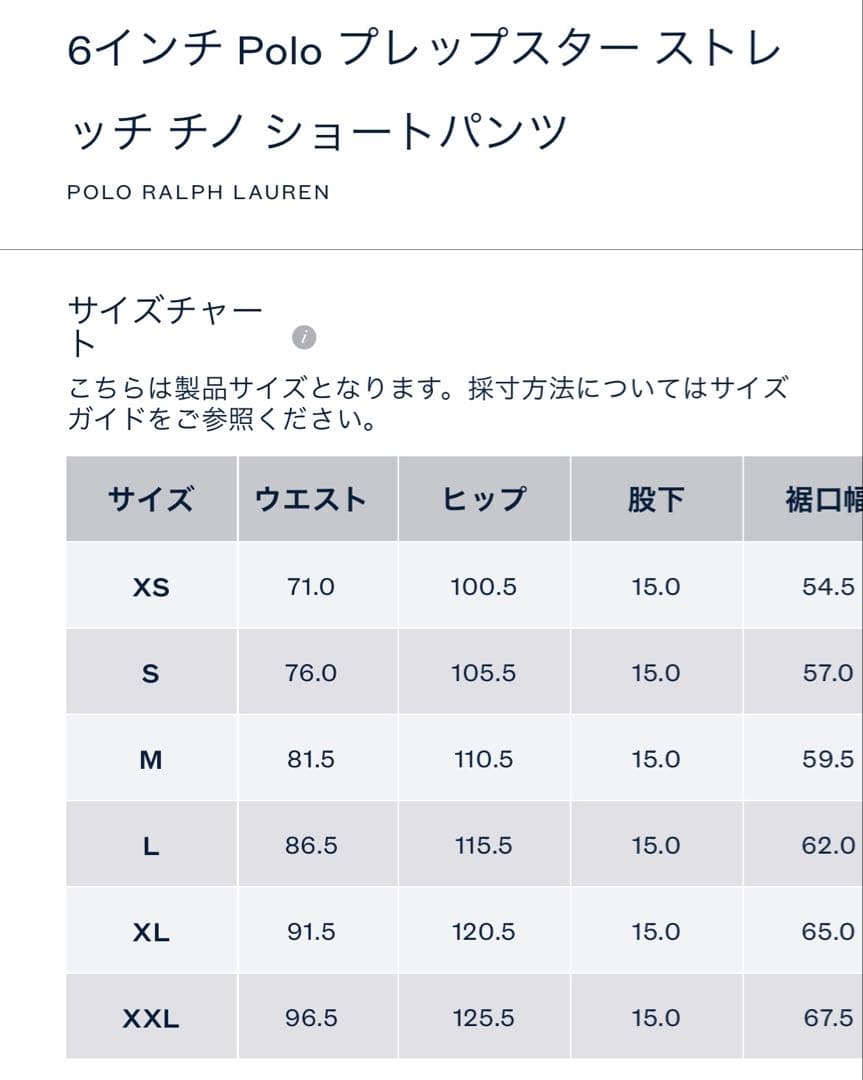Click the size guide description text
Image resolution: width=863 pixels, height=1080 pixels.
click(x=428, y=403)
